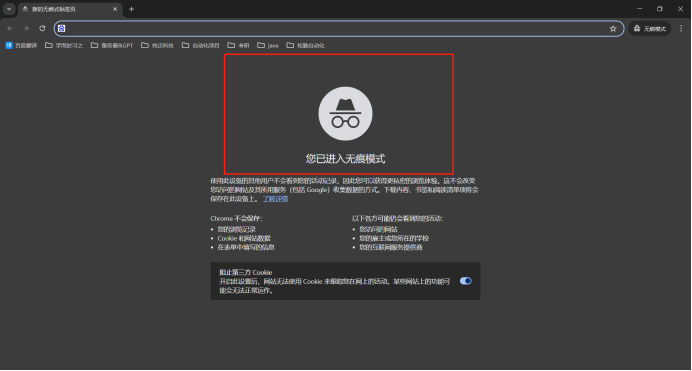Open Chrome three-dot menu
This screenshot has width=692, height=371.
681,28
